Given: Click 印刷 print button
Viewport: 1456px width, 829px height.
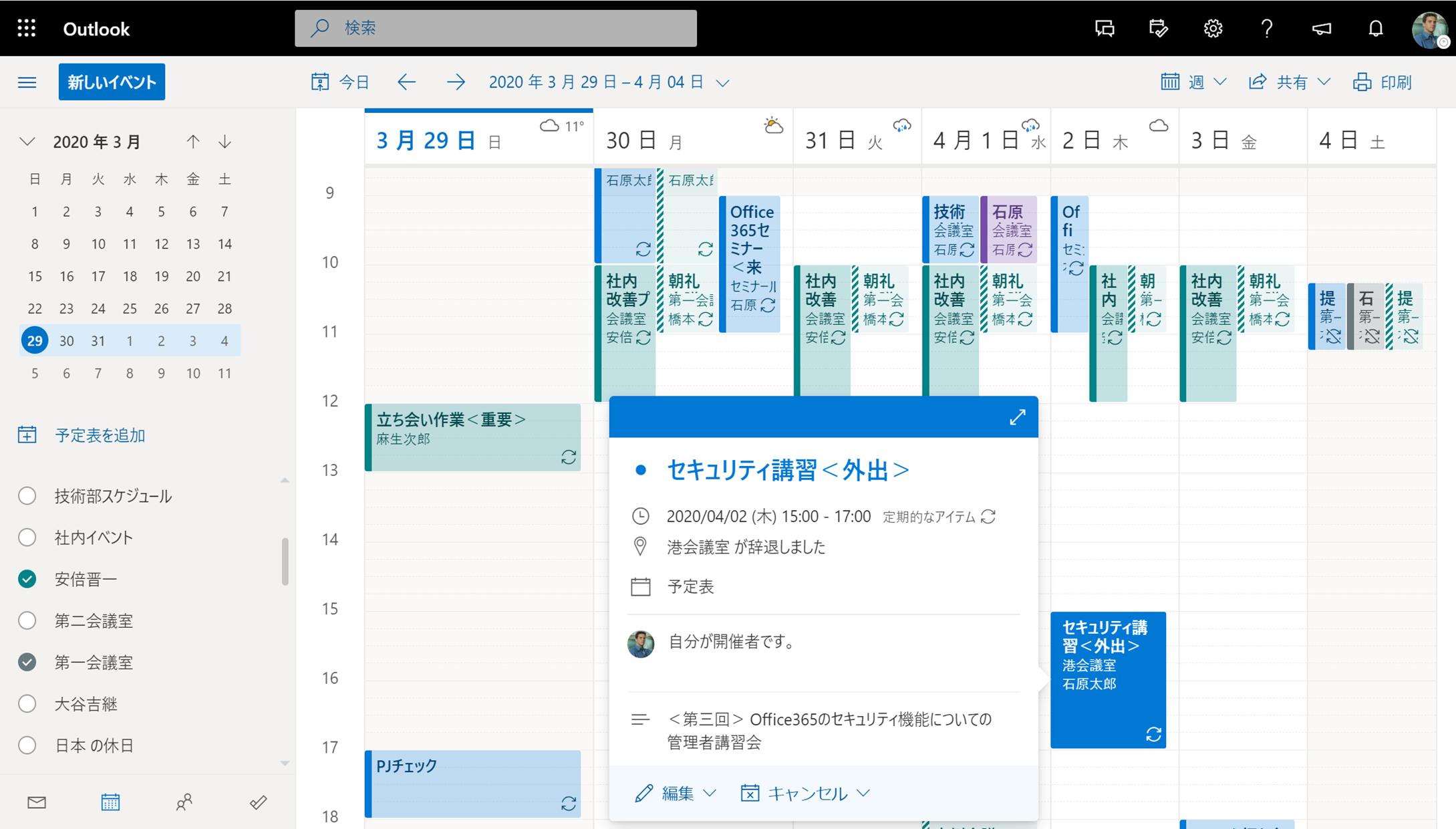Looking at the screenshot, I should point(1382,82).
